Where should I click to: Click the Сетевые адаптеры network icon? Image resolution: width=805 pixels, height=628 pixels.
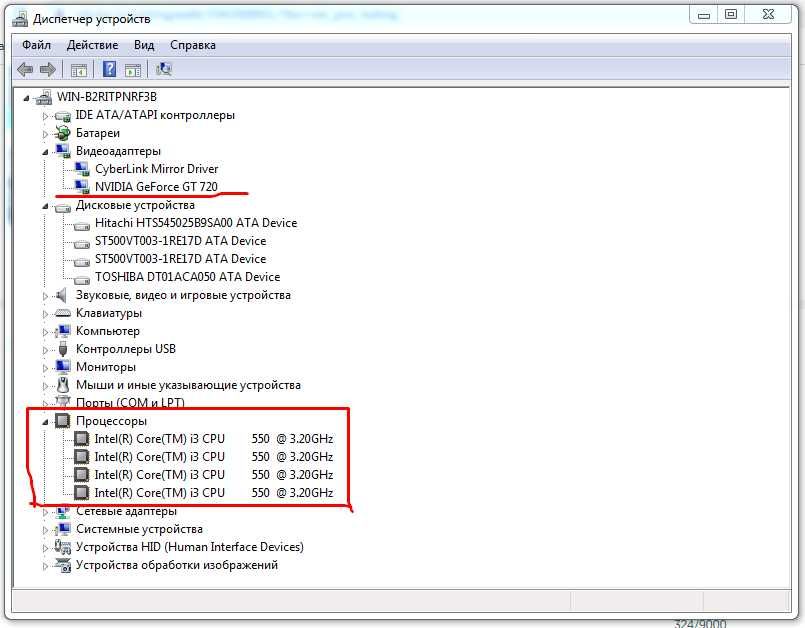click(63, 511)
